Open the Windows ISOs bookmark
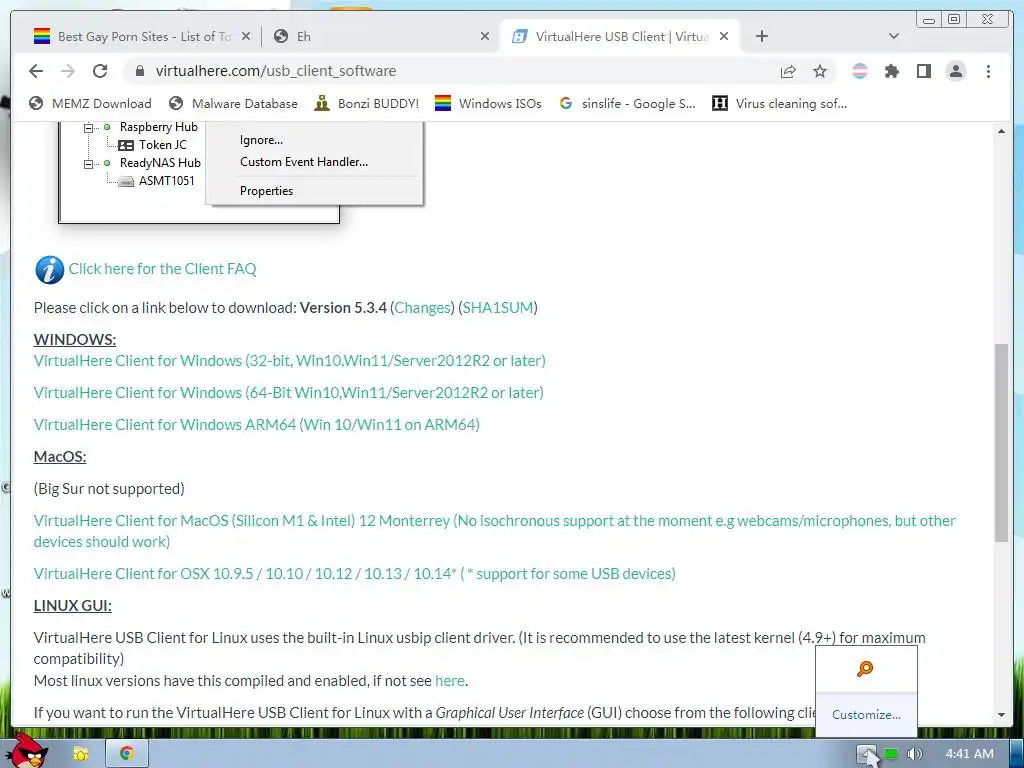Image resolution: width=1024 pixels, height=768 pixels. (x=488, y=103)
